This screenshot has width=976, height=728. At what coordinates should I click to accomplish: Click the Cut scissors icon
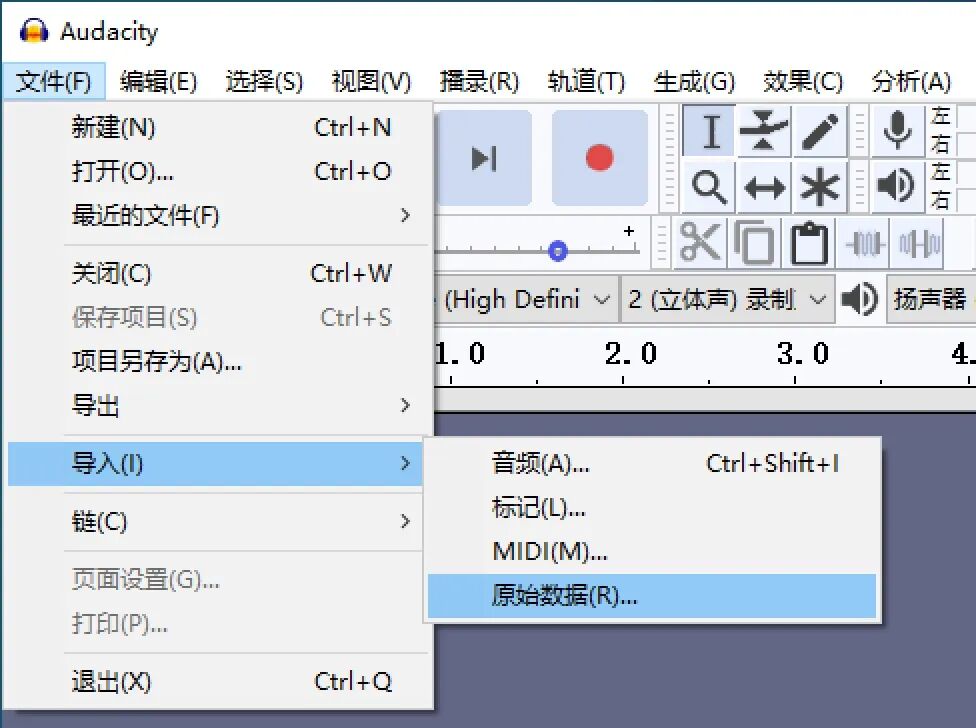[700, 243]
